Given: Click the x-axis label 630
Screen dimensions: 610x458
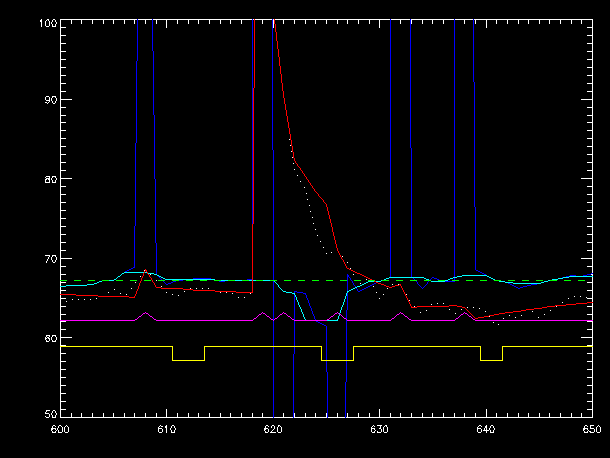Looking at the screenshot, I should (379, 429).
